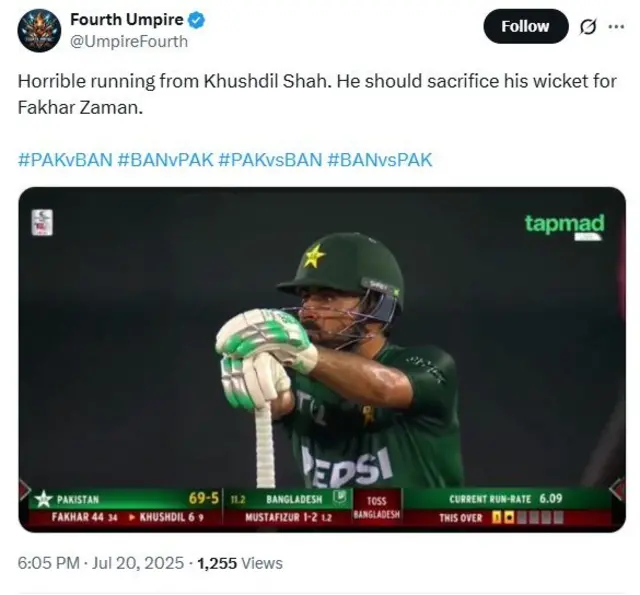Open the Fourth Umpire display name

click(x=126, y=20)
